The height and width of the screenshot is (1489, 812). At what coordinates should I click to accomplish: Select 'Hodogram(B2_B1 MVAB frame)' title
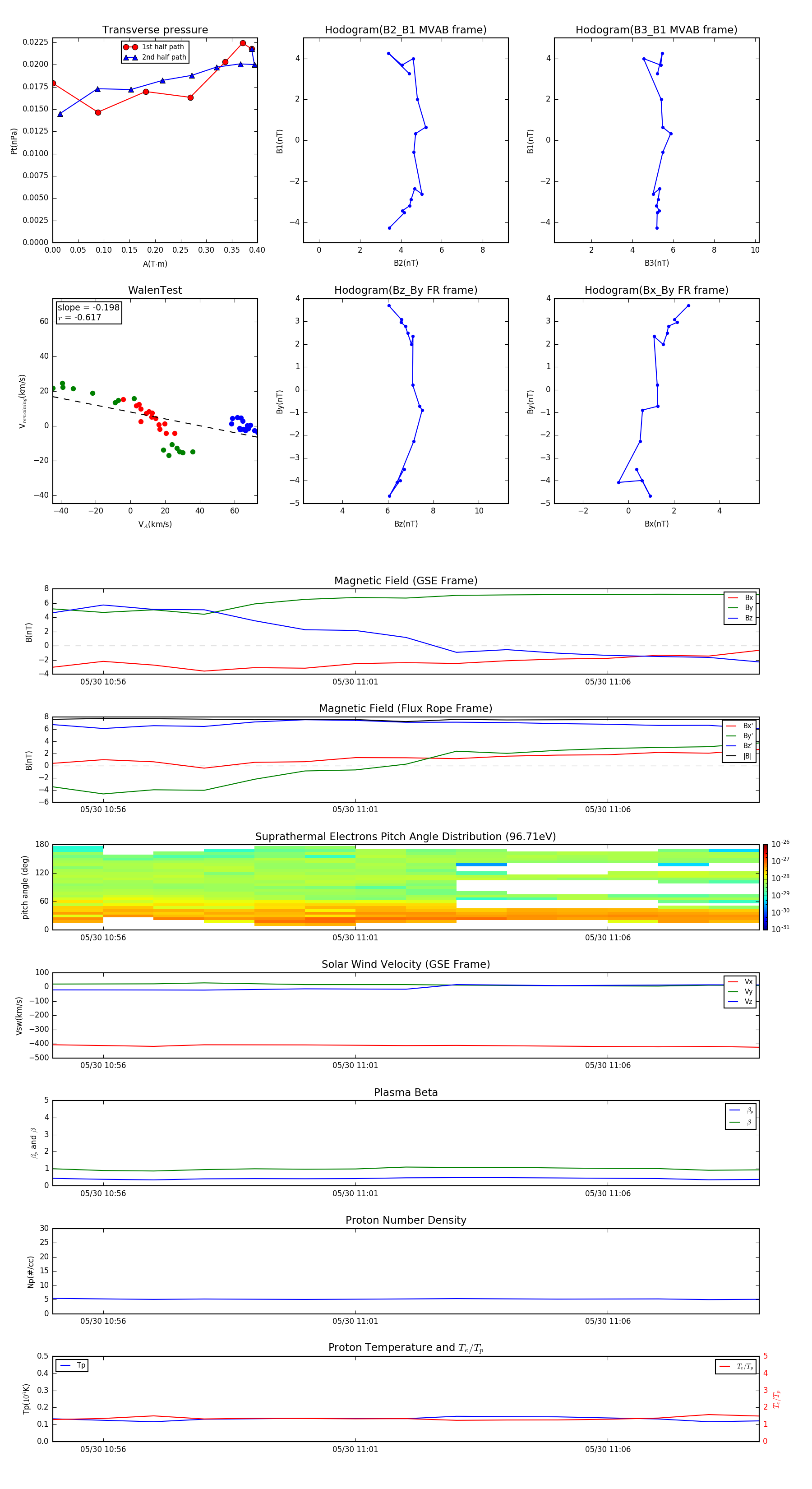coord(406,30)
